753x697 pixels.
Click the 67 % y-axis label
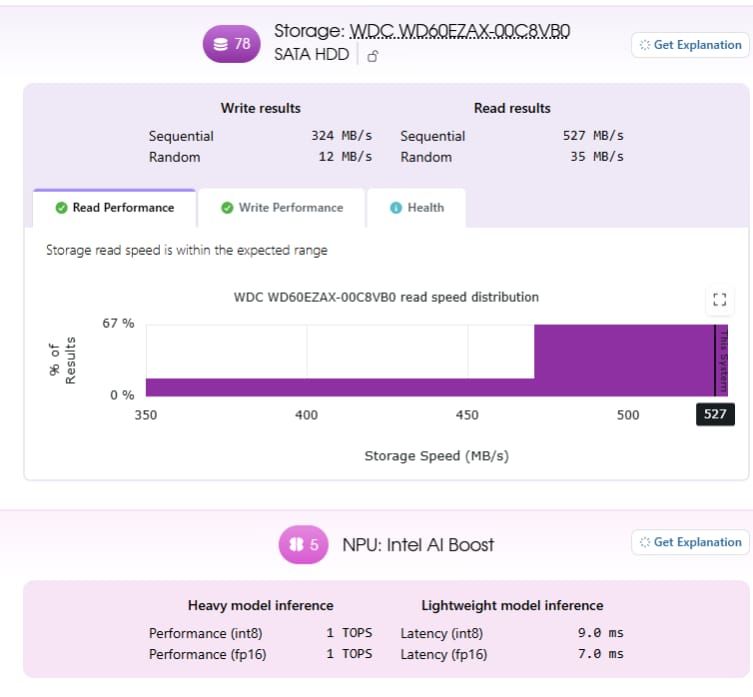[118, 323]
